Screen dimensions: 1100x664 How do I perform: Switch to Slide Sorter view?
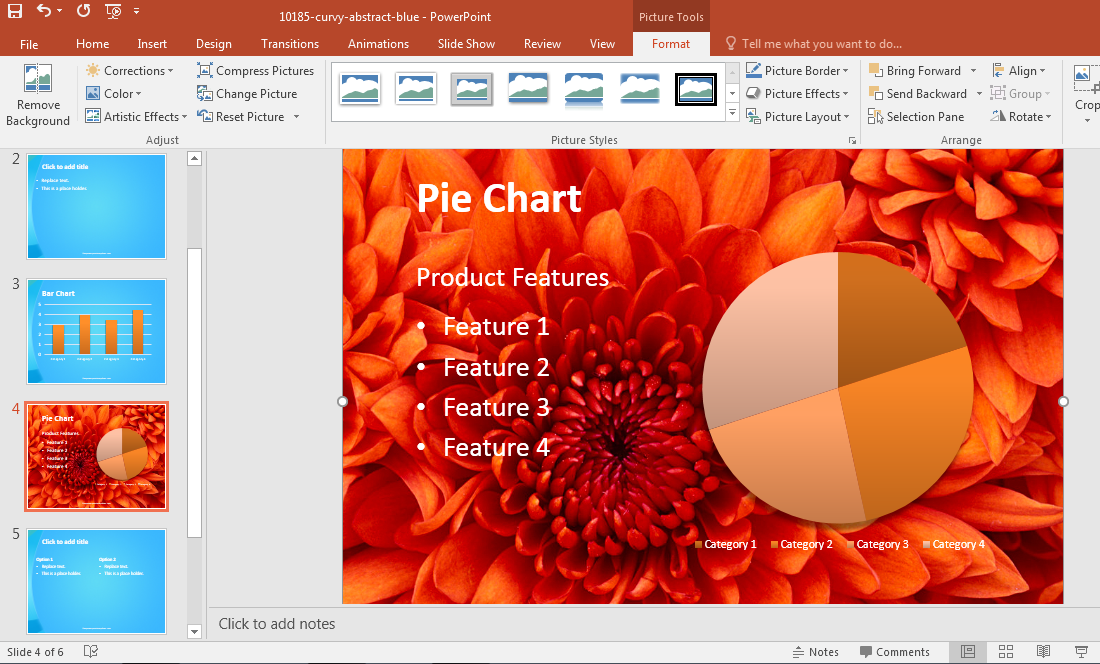1006,651
